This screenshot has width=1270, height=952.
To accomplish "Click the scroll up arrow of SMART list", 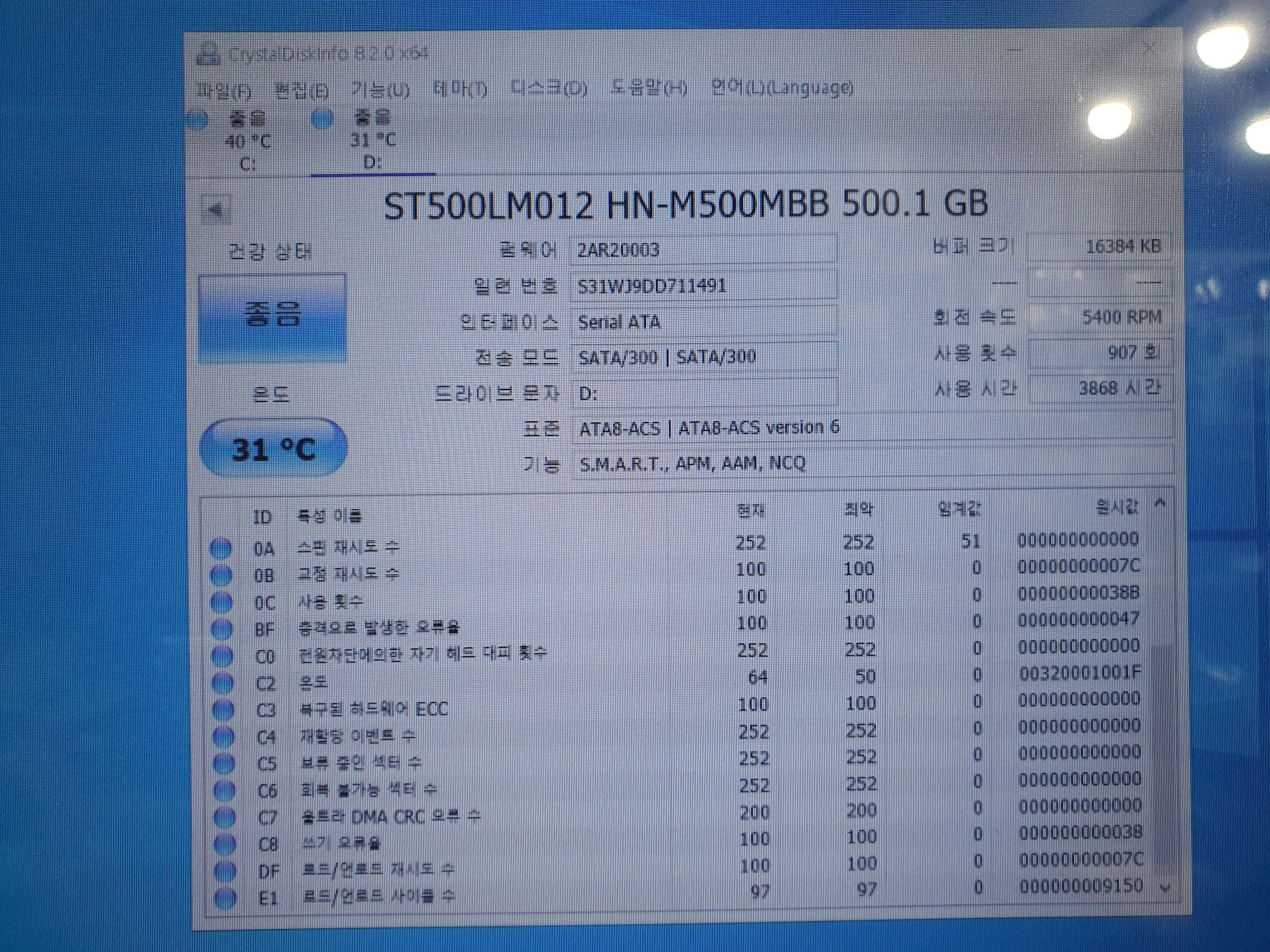I will tap(1160, 504).
